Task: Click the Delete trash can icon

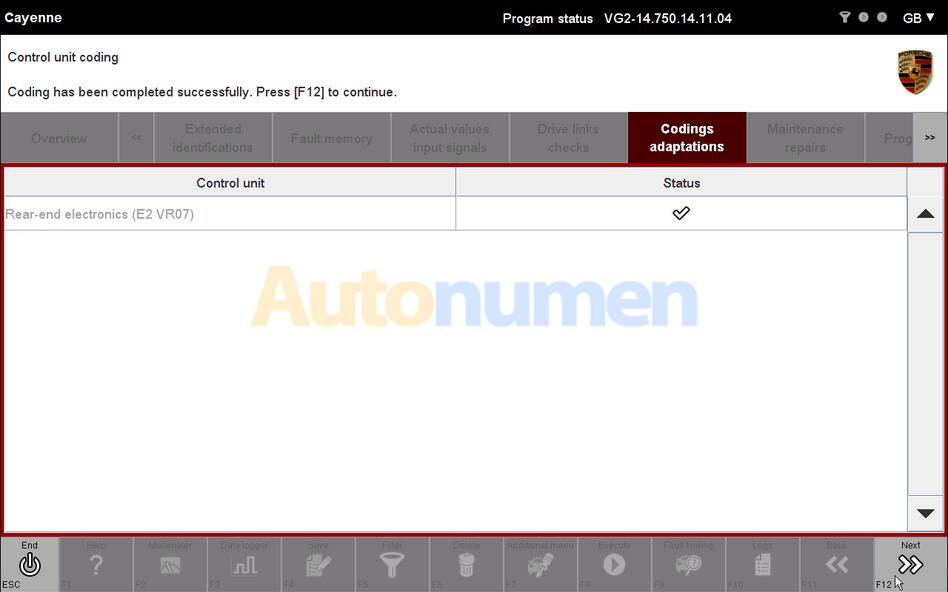Action: coord(466,565)
